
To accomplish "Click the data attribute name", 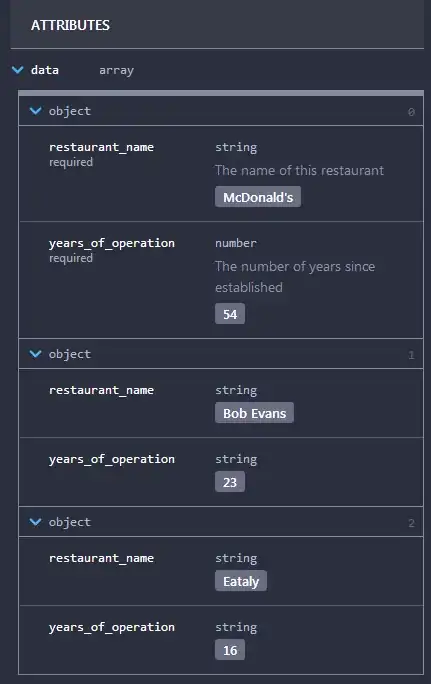I will (x=44, y=70).
